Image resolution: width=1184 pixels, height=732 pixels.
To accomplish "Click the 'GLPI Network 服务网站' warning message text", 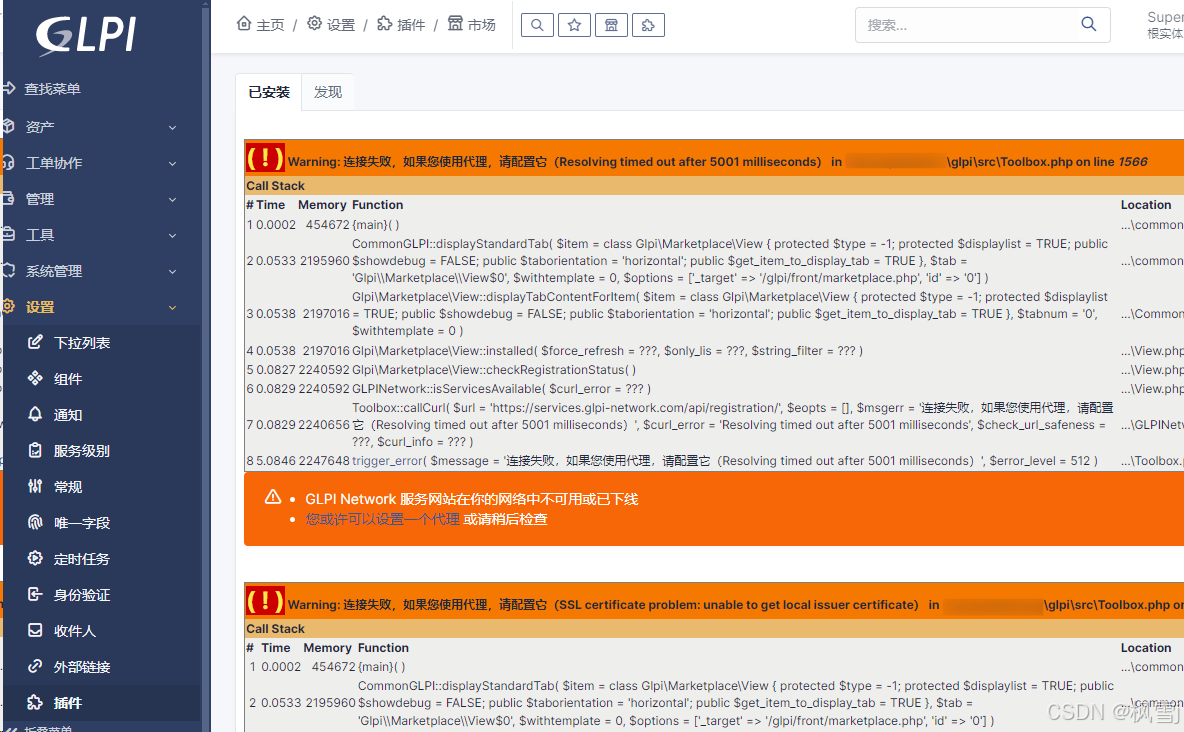I will pyautogui.click(x=471, y=499).
